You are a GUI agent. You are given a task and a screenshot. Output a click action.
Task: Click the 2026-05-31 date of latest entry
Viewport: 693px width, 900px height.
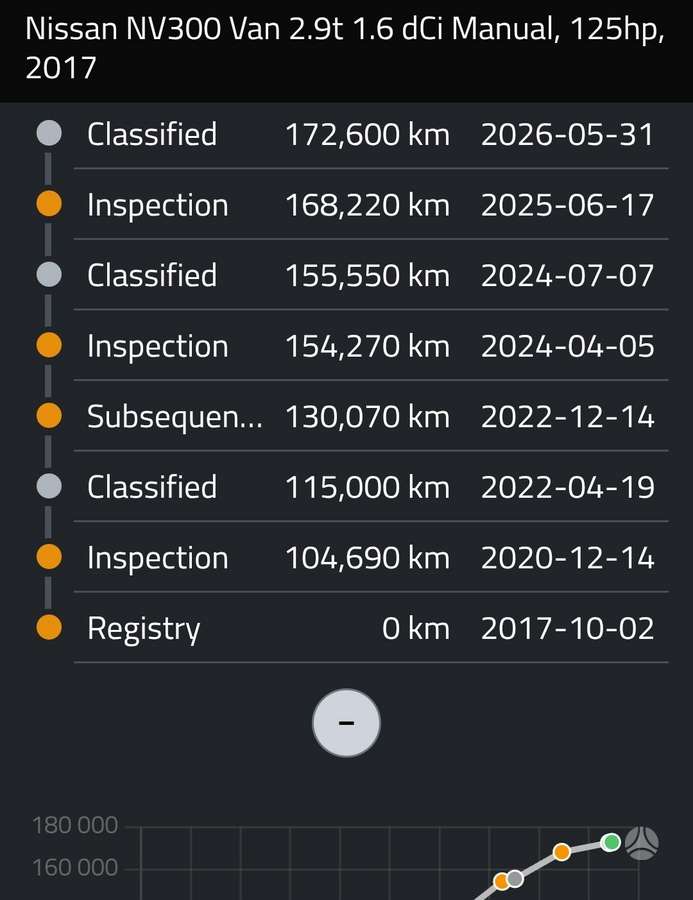(567, 135)
